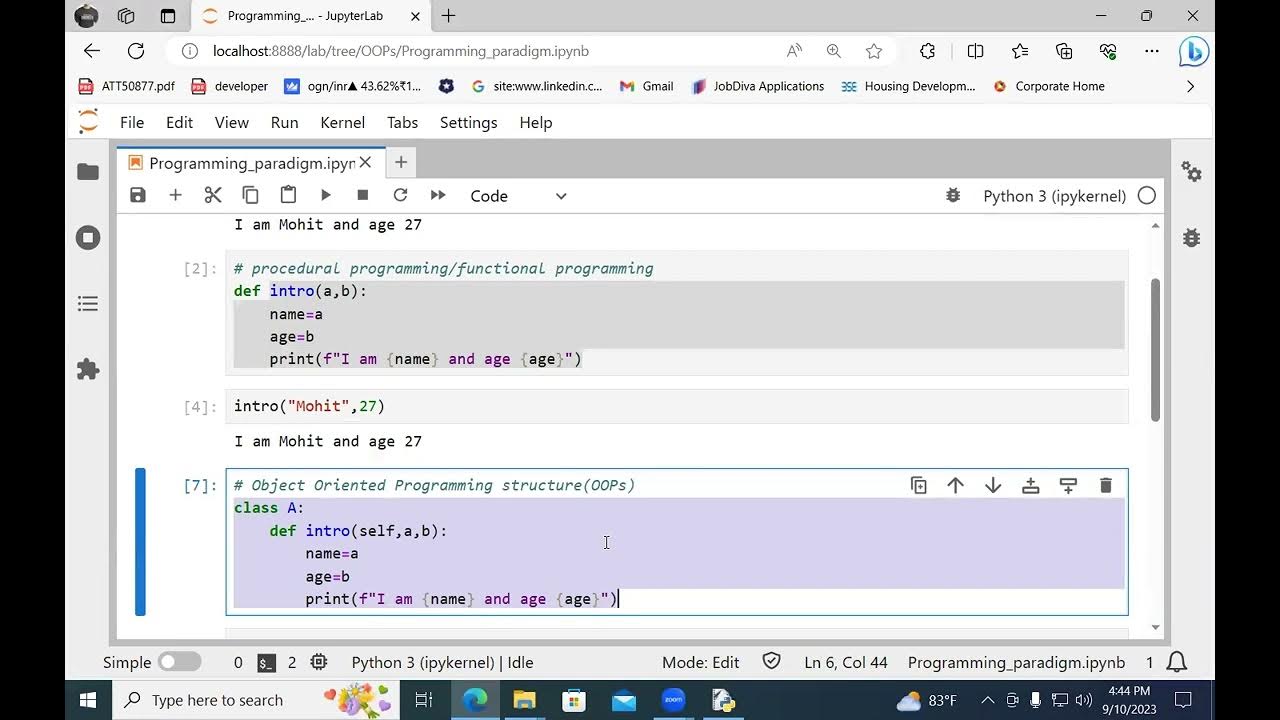Click the browser address bar URL

(400, 51)
